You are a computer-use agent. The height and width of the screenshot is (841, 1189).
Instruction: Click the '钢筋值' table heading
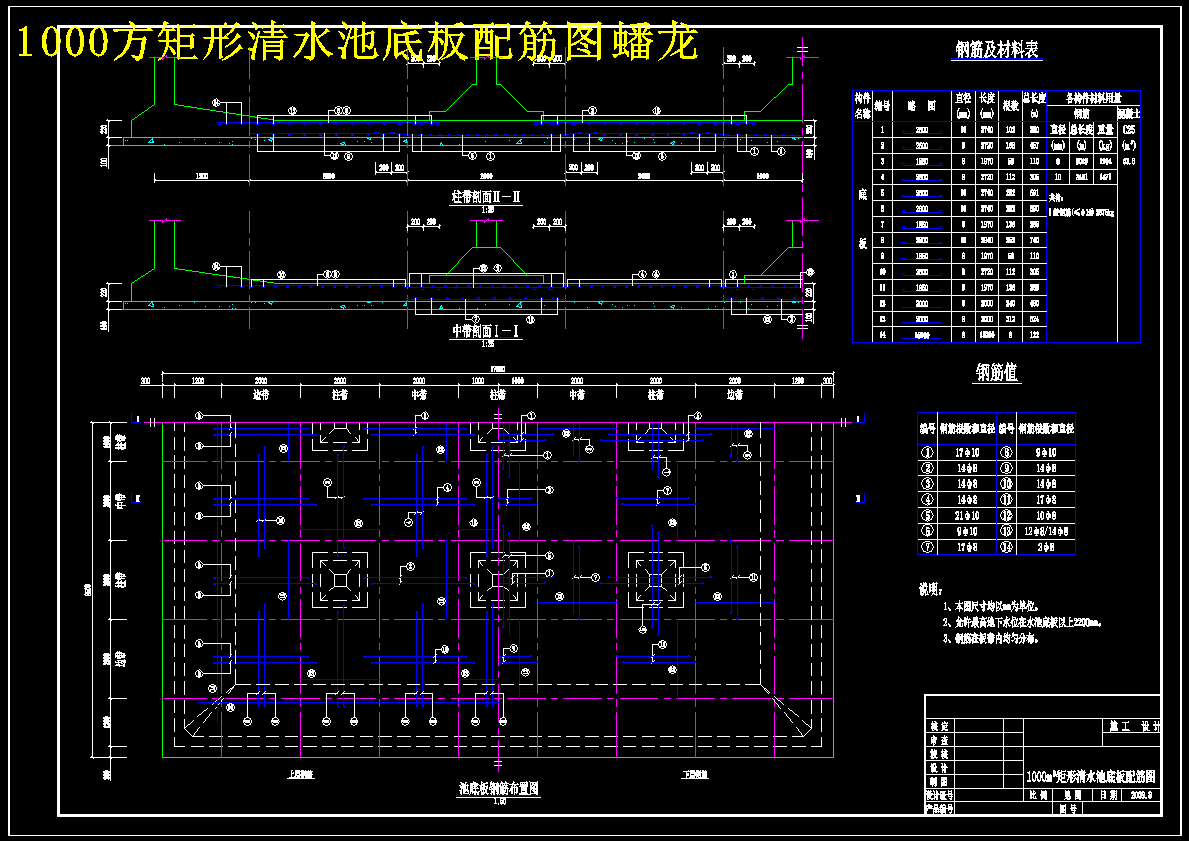pos(997,372)
